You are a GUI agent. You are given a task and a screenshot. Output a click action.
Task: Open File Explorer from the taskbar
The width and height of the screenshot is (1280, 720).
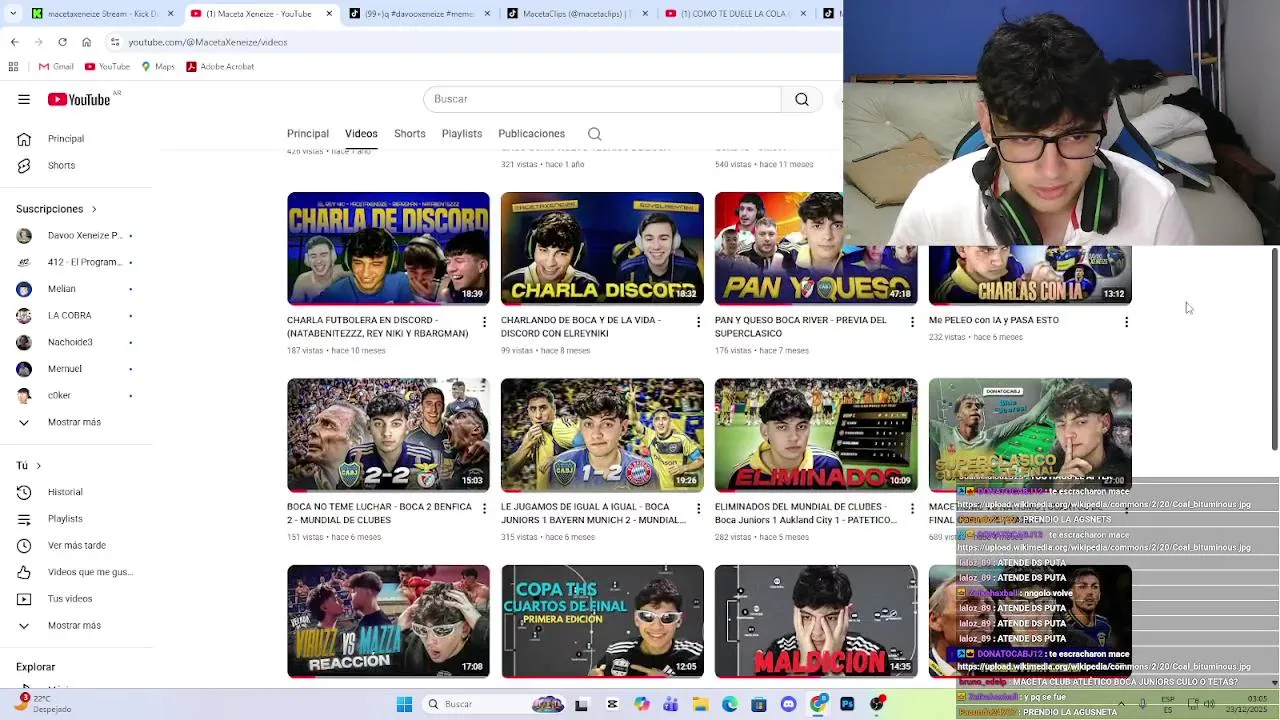[x=700, y=704]
